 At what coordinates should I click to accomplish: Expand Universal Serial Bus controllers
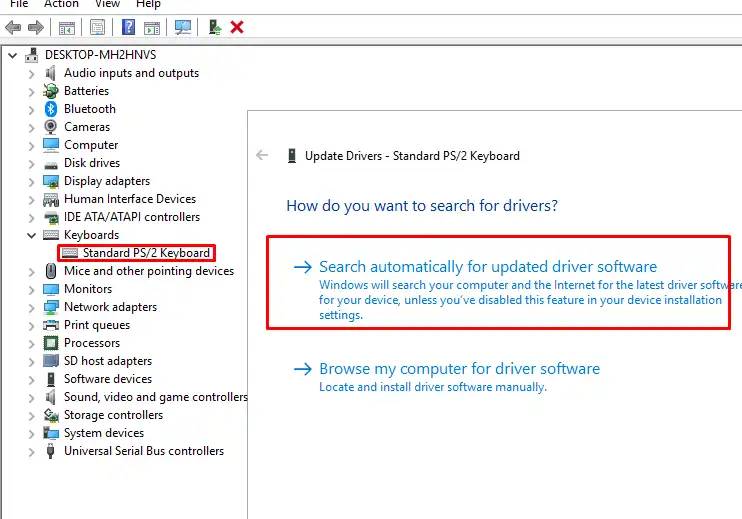31,451
